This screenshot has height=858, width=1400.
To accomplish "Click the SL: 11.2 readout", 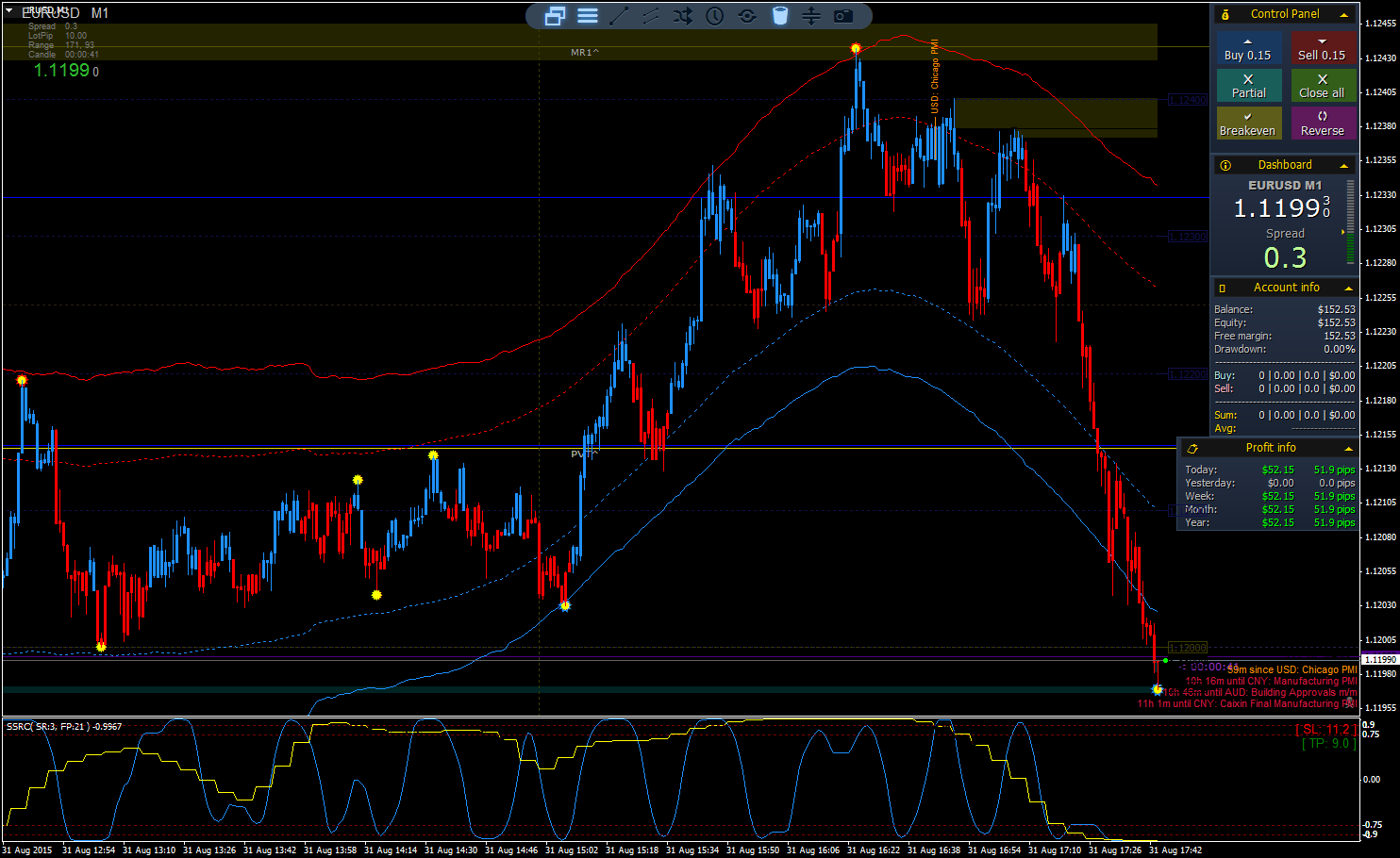I will [x=1325, y=730].
